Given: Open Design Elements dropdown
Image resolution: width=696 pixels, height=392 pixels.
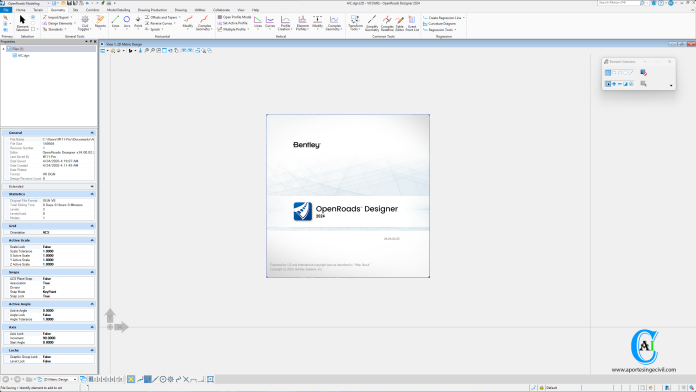Looking at the screenshot, I should [59, 23].
